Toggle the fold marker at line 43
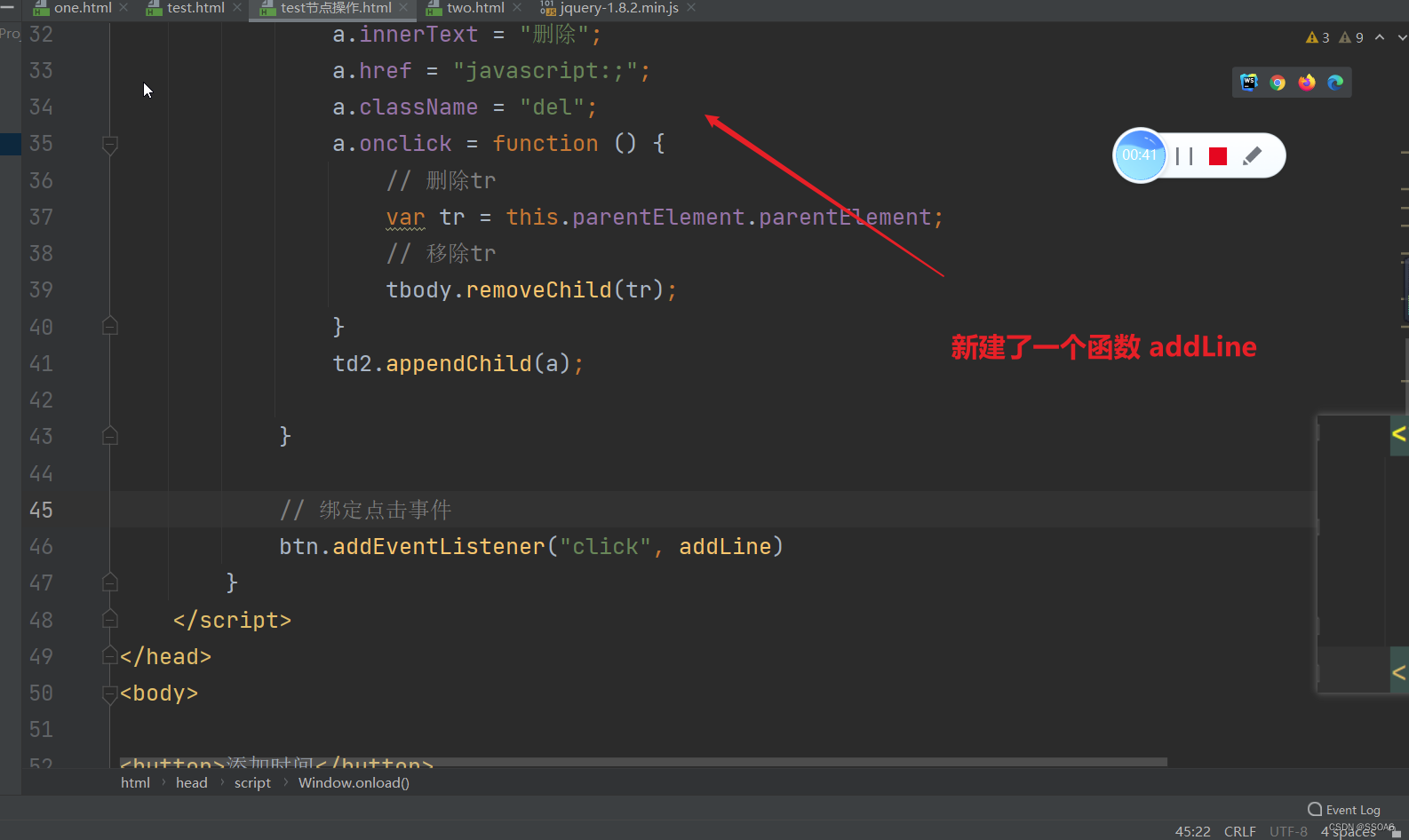Image resolution: width=1409 pixels, height=840 pixels. click(x=110, y=436)
